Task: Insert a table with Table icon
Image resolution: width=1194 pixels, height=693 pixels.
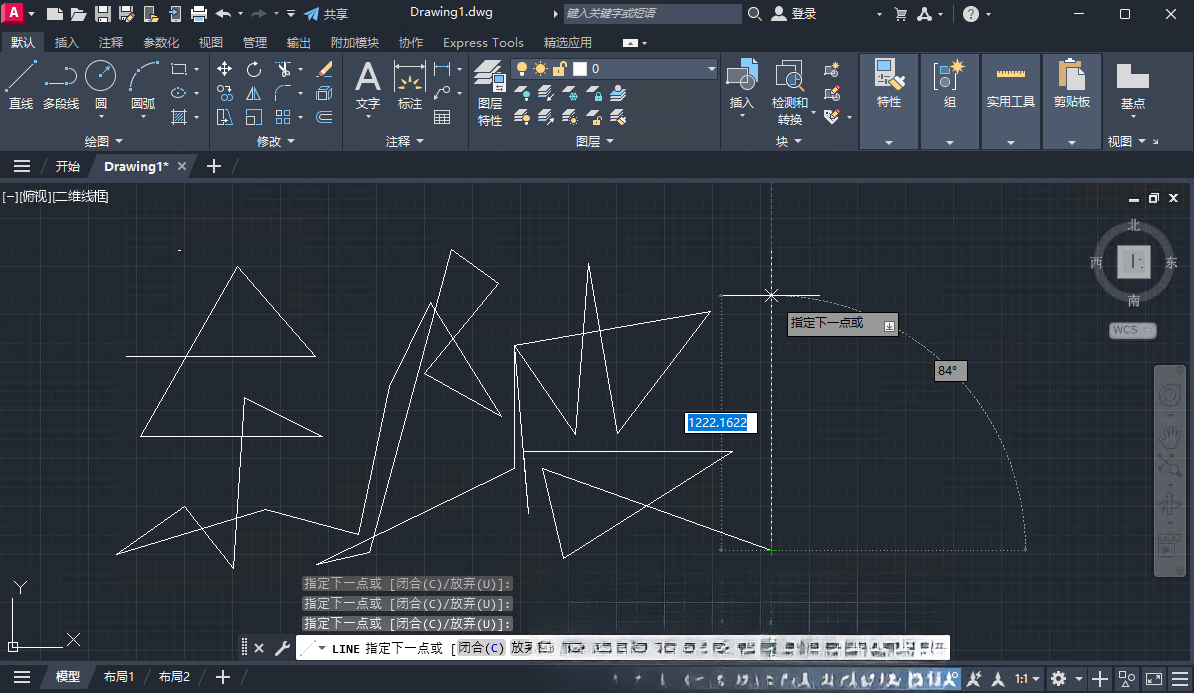Action: click(x=442, y=117)
